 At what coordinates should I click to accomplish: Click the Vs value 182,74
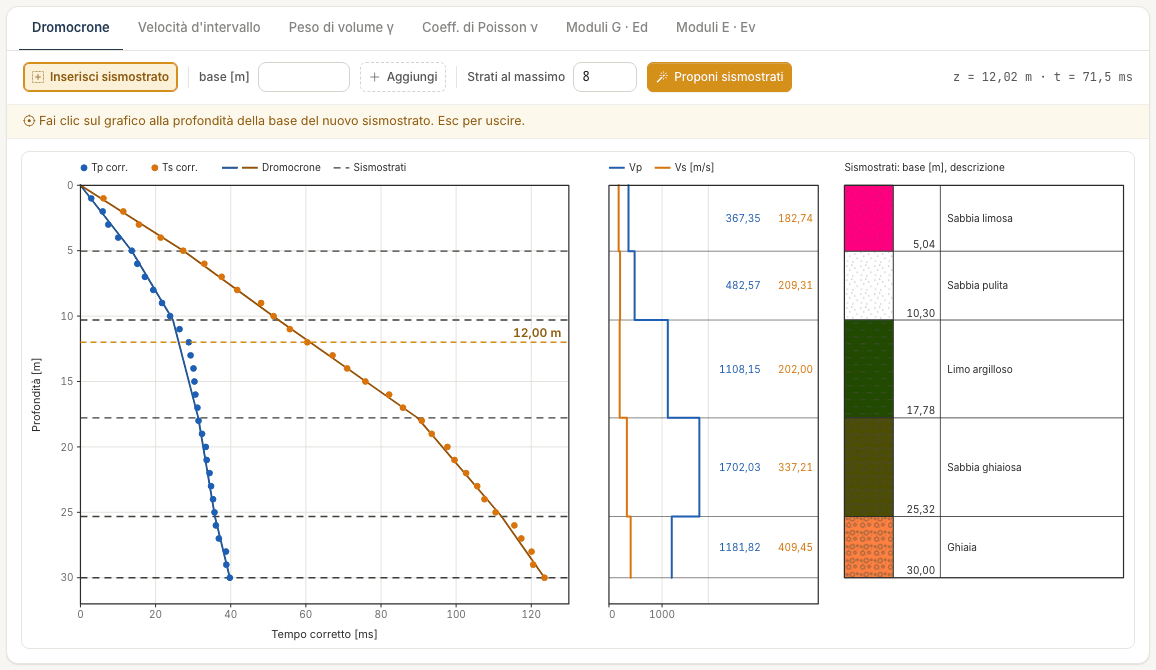click(795, 218)
